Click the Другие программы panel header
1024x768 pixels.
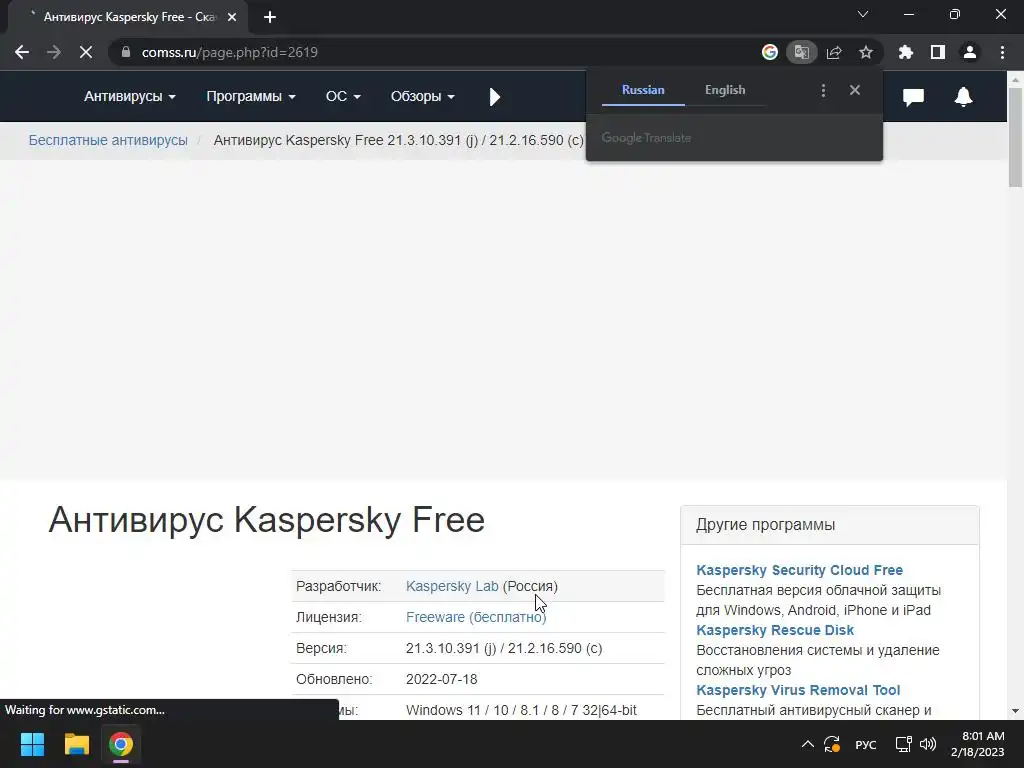pos(829,525)
